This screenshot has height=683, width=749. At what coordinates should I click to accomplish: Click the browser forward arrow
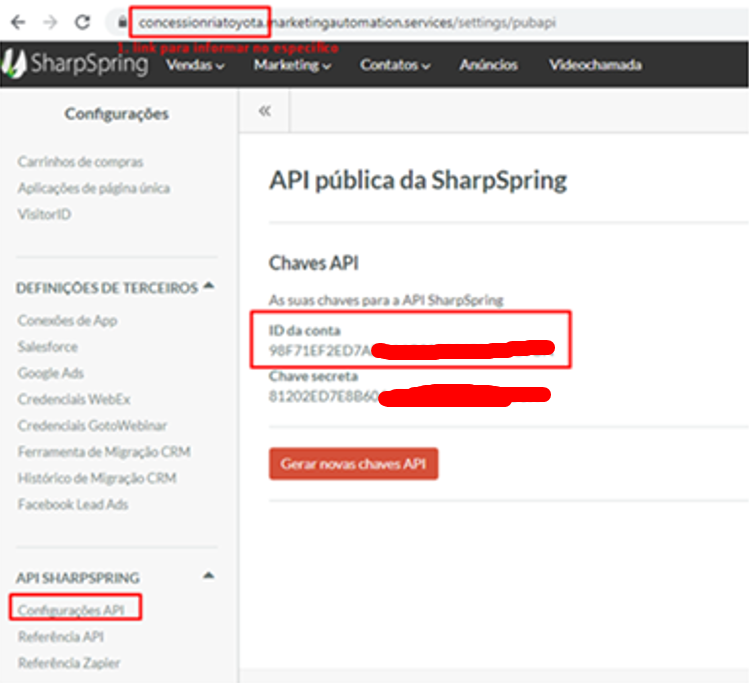coord(50,22)
